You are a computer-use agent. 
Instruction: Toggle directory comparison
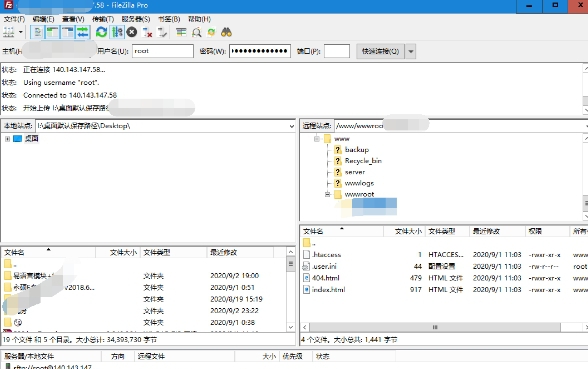(196, 32)
